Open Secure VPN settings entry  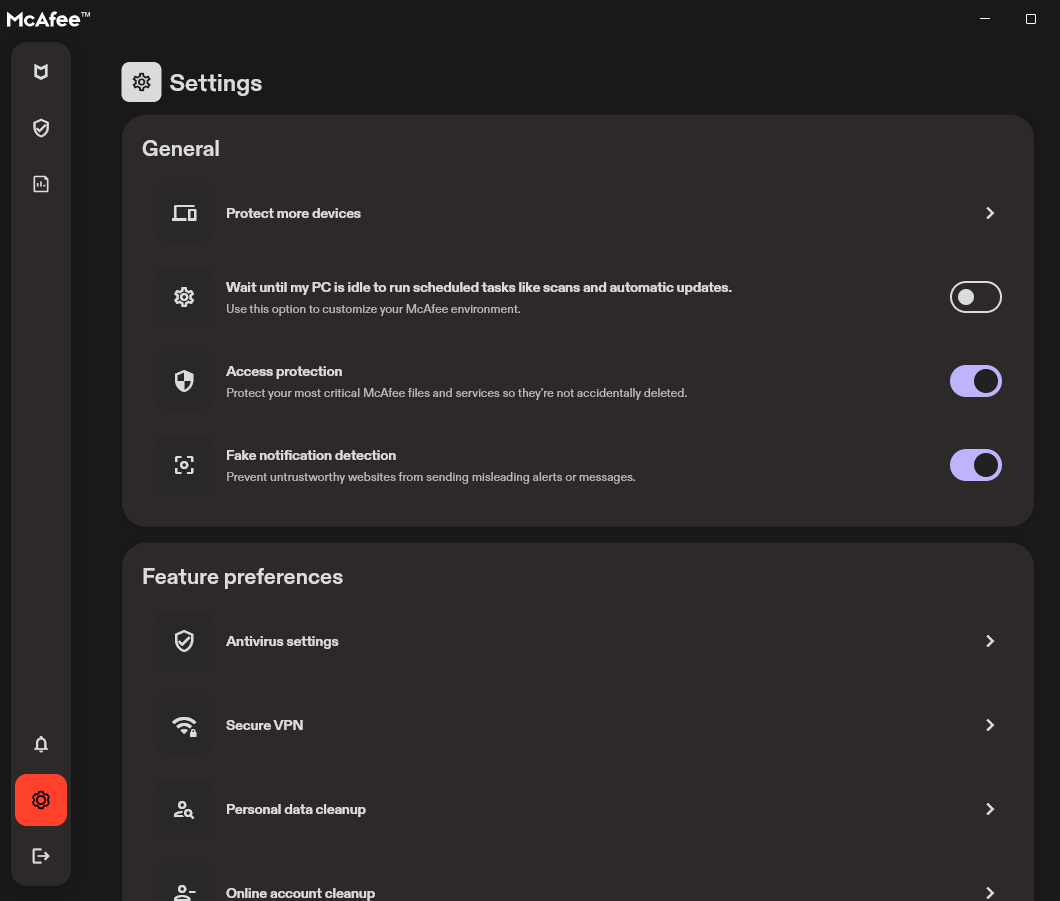point(578,725)
